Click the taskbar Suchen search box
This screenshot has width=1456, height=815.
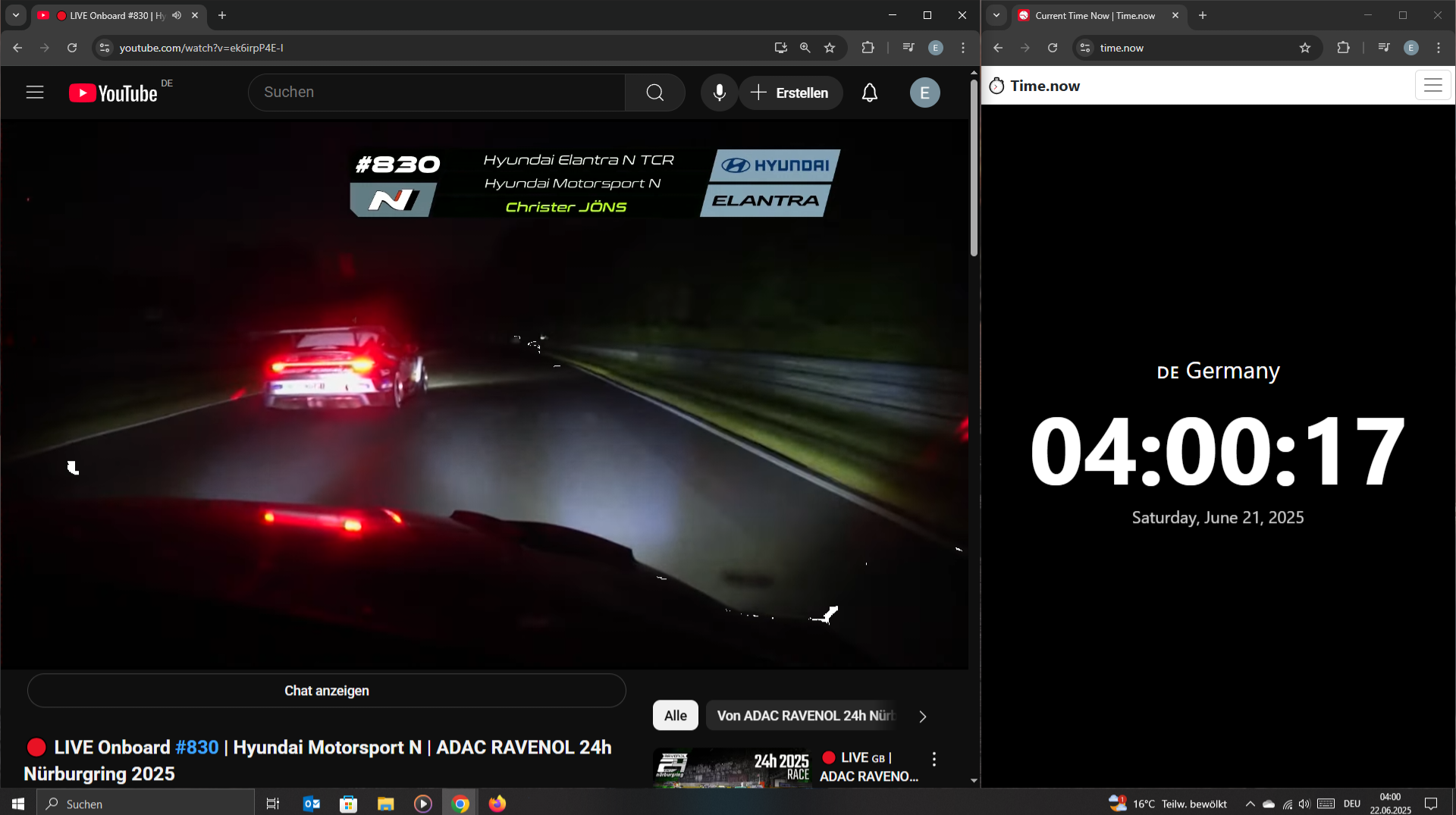pyautogui.click(x=146, y=804)
